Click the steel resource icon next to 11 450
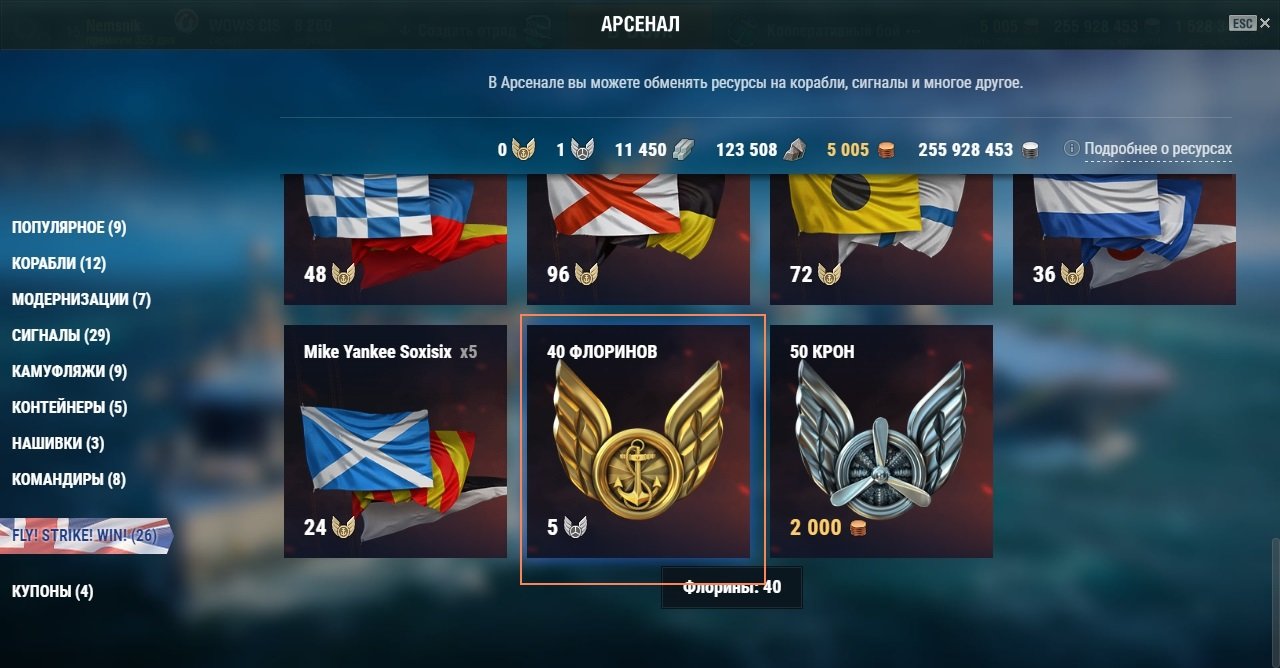1280x668 pixels. click(x=682, y=150)
